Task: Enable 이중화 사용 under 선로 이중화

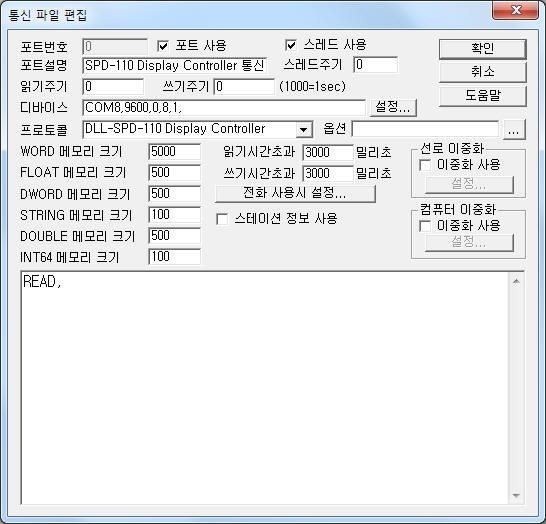Action: (425, 165)
